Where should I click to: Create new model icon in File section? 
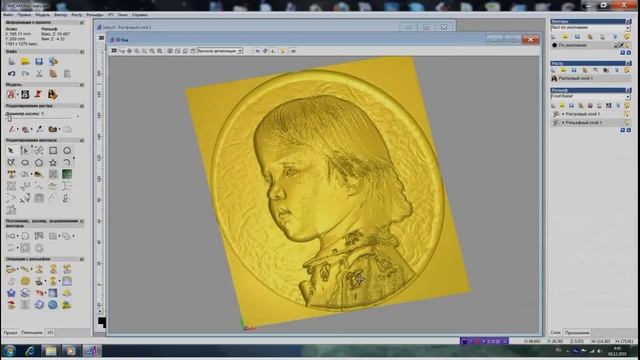[x=11, y=62]
